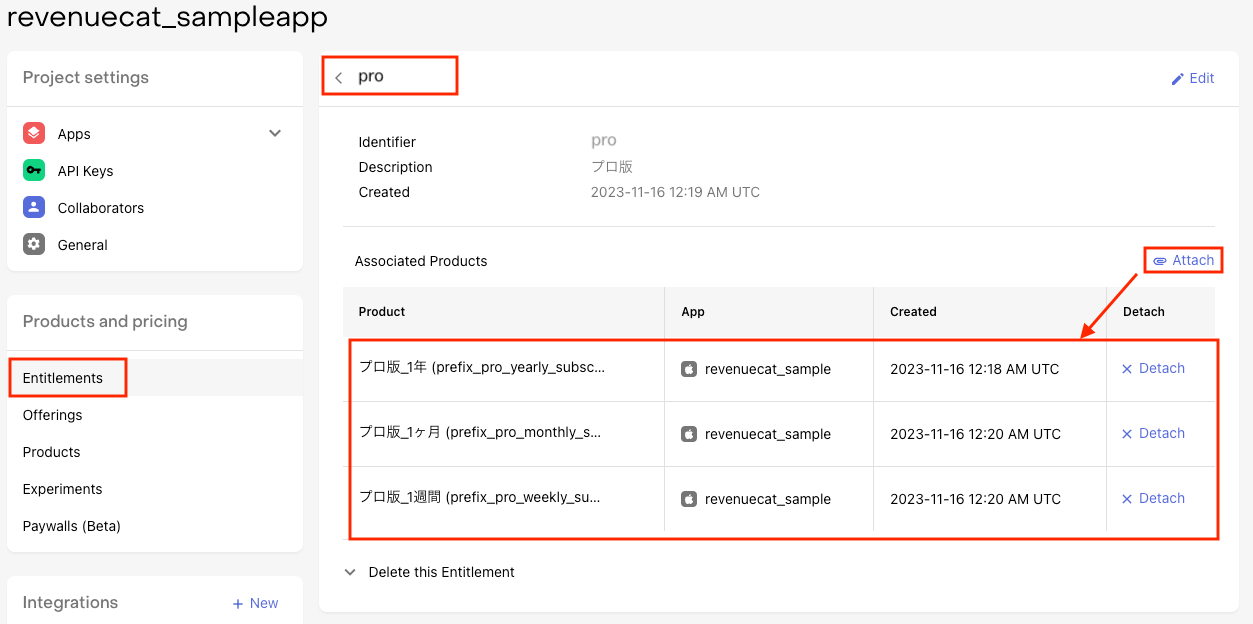Click the green API Keys key icon
1253x624 pixels.
[x=34, y=170]
